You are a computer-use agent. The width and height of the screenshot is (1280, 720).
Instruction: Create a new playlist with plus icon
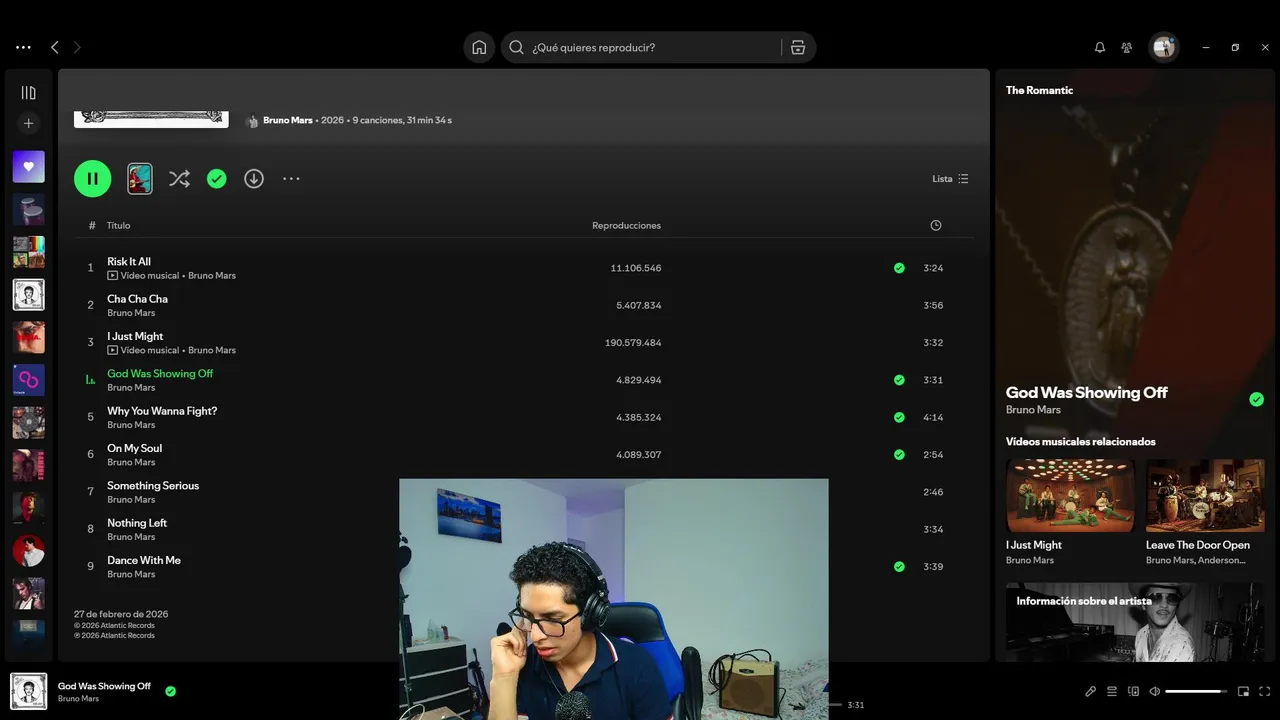(29, 123)
